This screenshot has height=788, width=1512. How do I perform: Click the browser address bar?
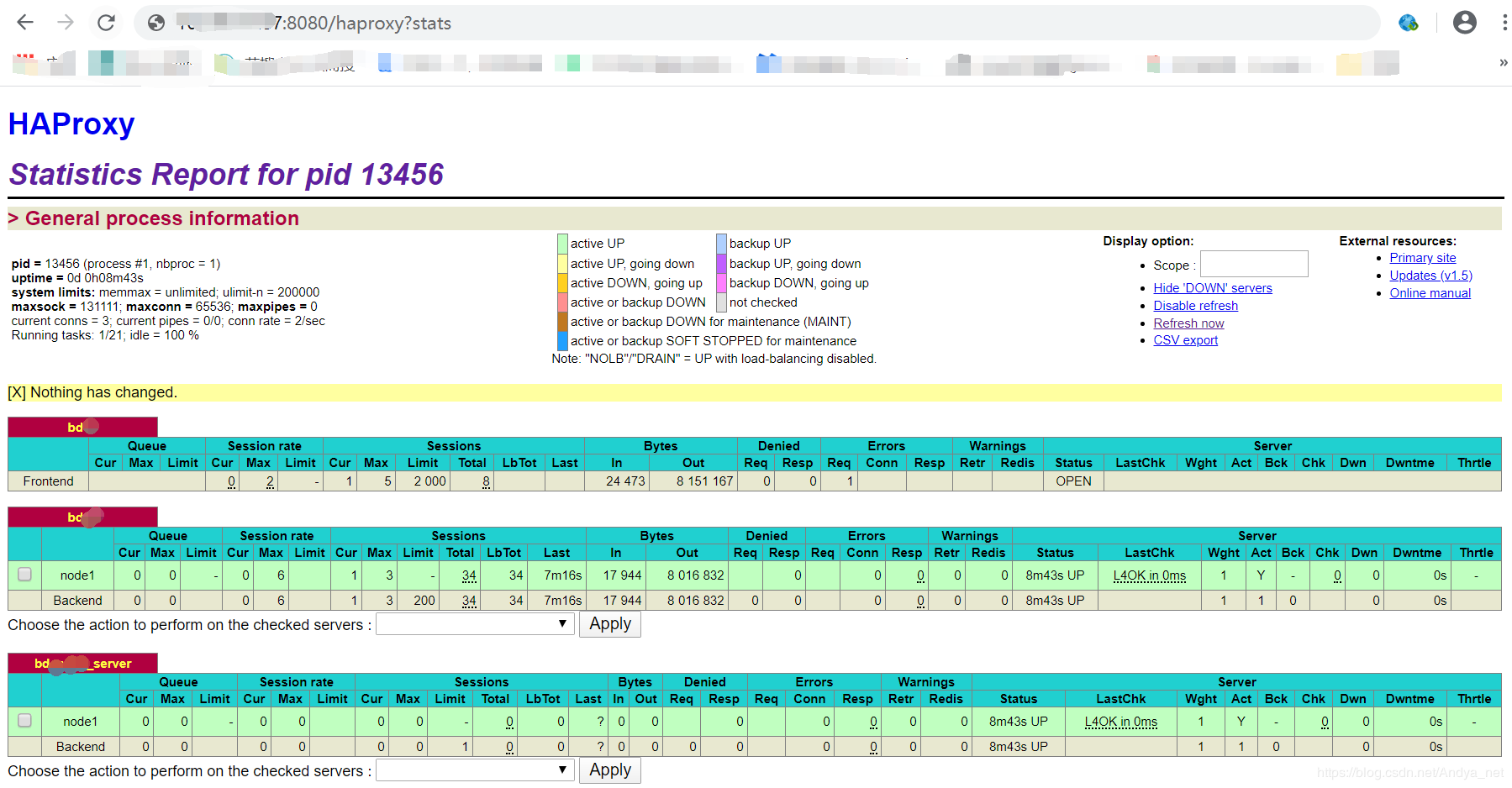(x=756, y=23)
